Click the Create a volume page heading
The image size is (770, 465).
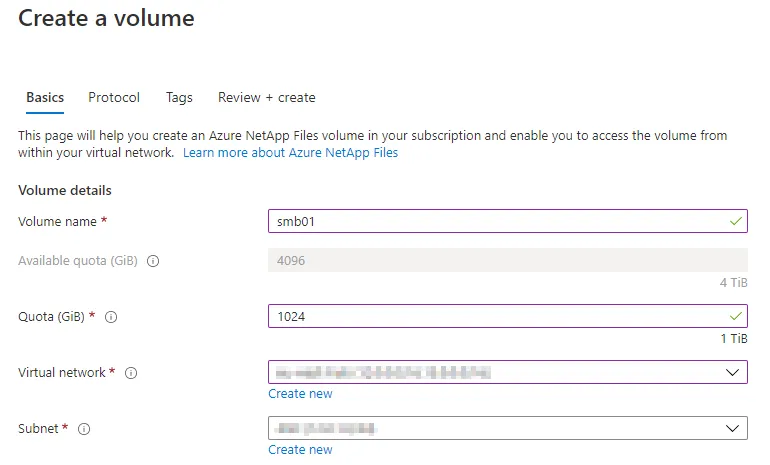[x=107, y=18]
